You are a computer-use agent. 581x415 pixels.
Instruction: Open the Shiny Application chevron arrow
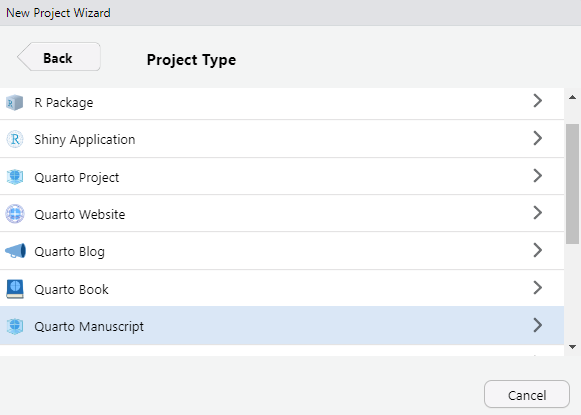coord(538,138)
